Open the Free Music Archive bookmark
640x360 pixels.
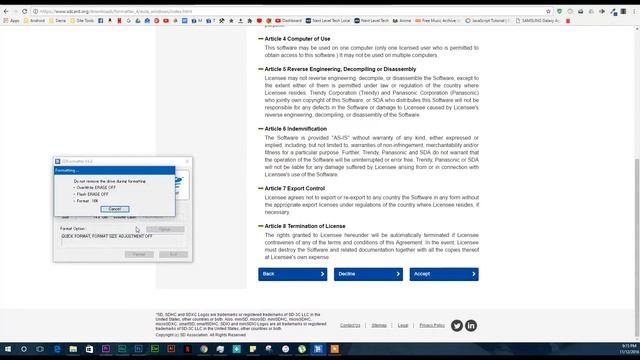[x=438, y=20]
